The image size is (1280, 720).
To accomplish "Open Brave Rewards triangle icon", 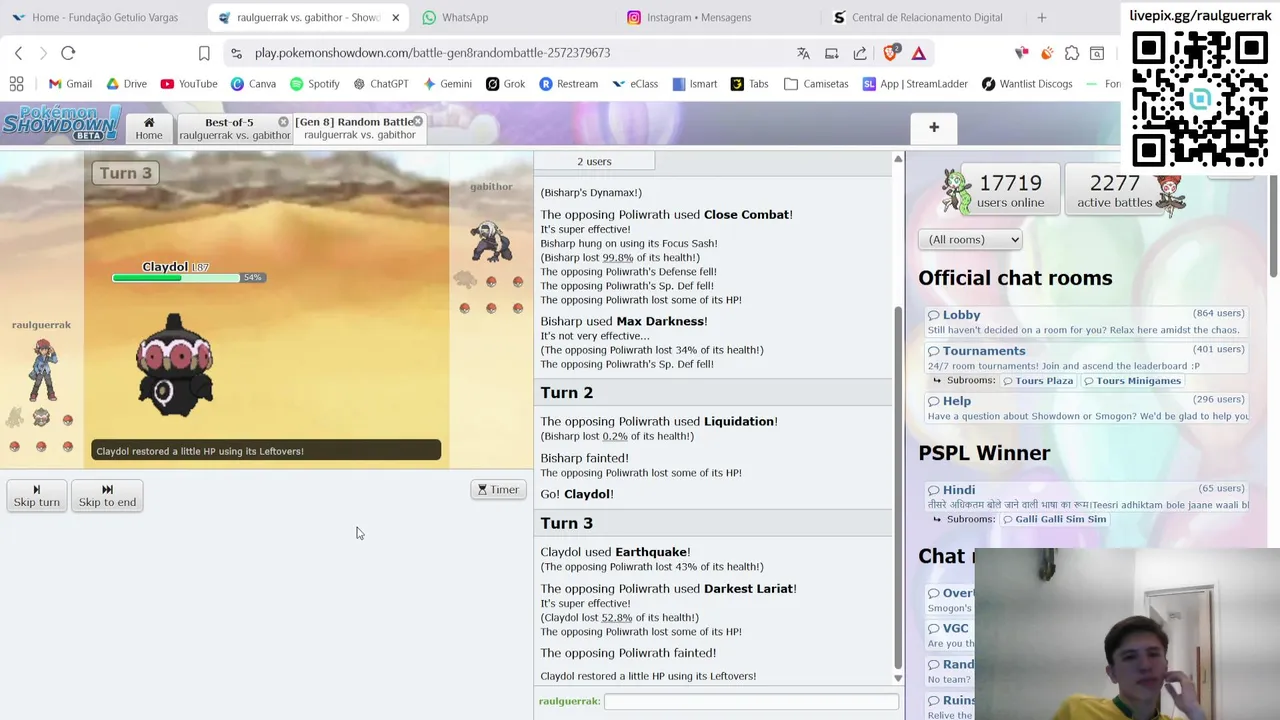I will tap(919, 53).
